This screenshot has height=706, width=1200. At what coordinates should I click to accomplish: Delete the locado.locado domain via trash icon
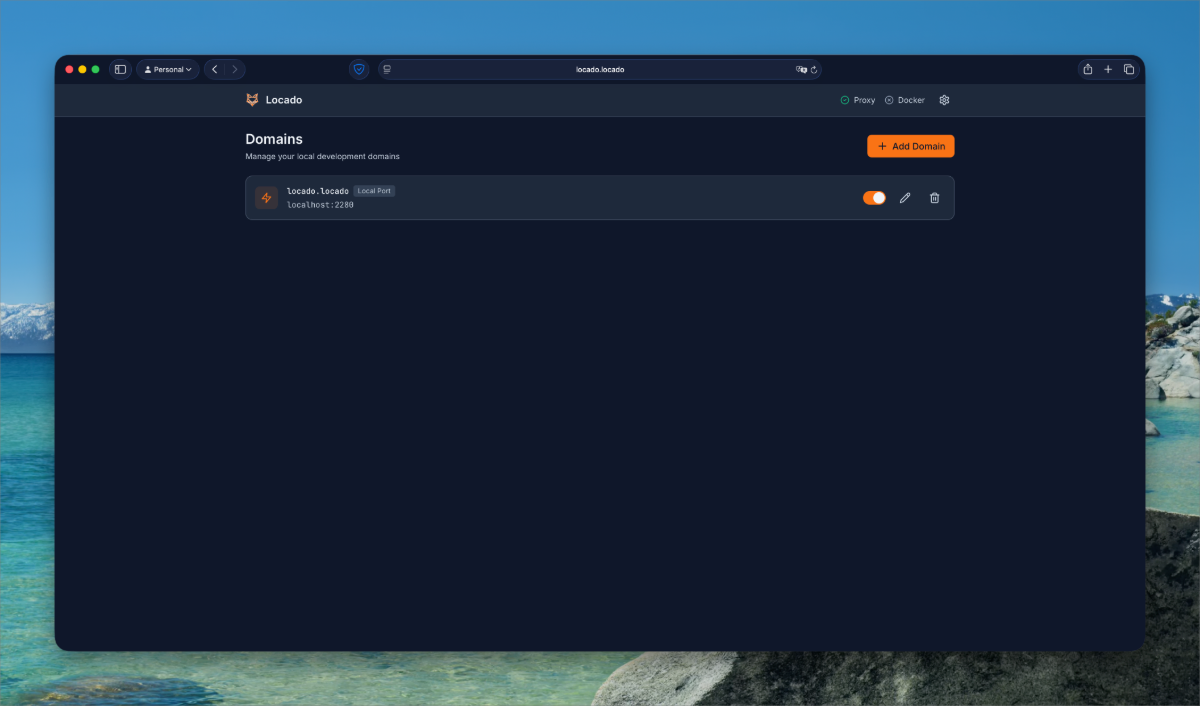935,197
